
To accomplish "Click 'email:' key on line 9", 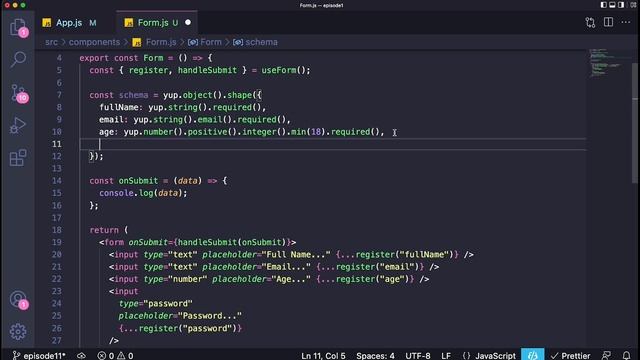I will pos(113,119).
